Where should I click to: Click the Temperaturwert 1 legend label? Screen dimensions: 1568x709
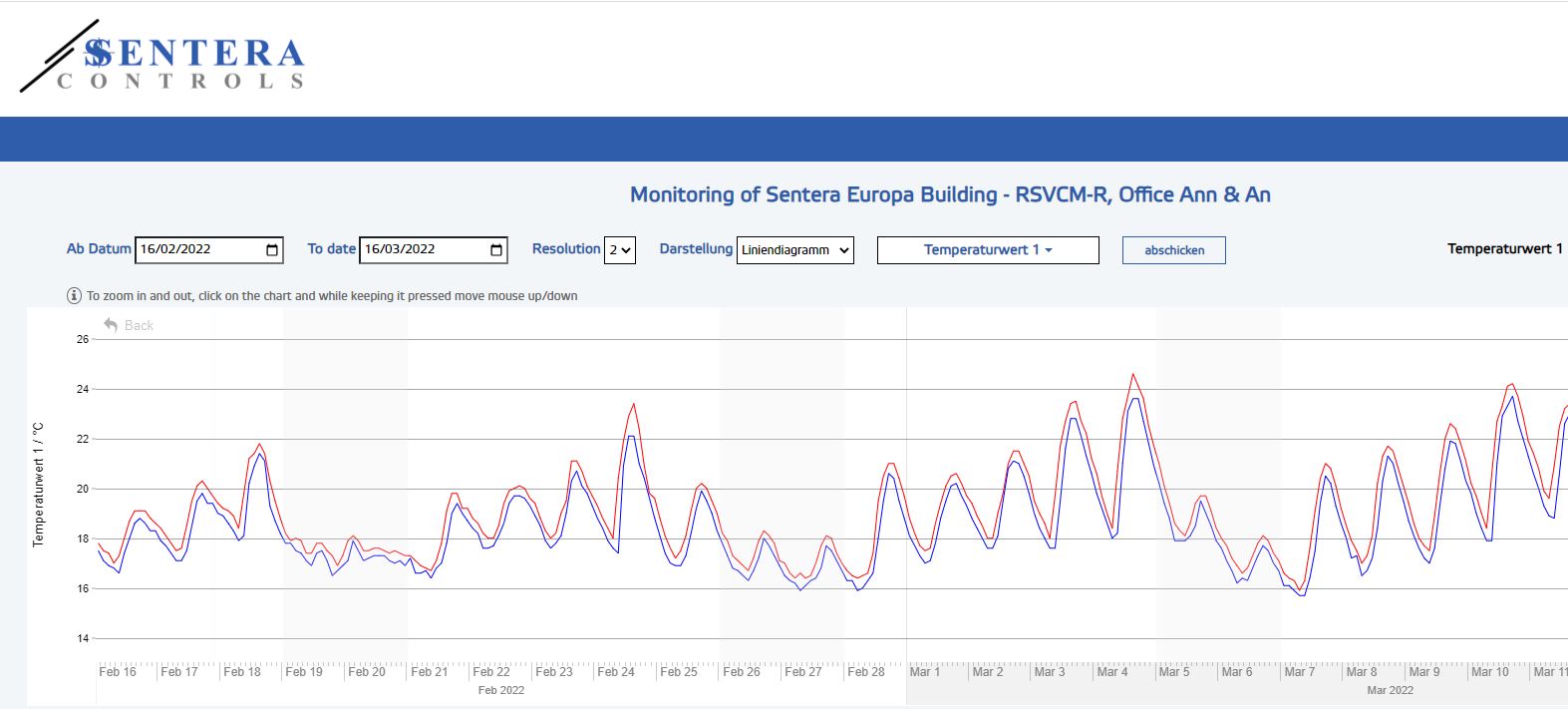[1505, 249]
